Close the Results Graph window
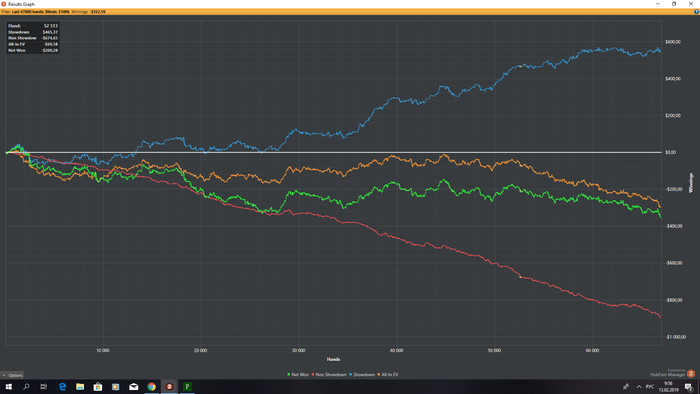Screen dimensions: 700x394 point(691,4)
